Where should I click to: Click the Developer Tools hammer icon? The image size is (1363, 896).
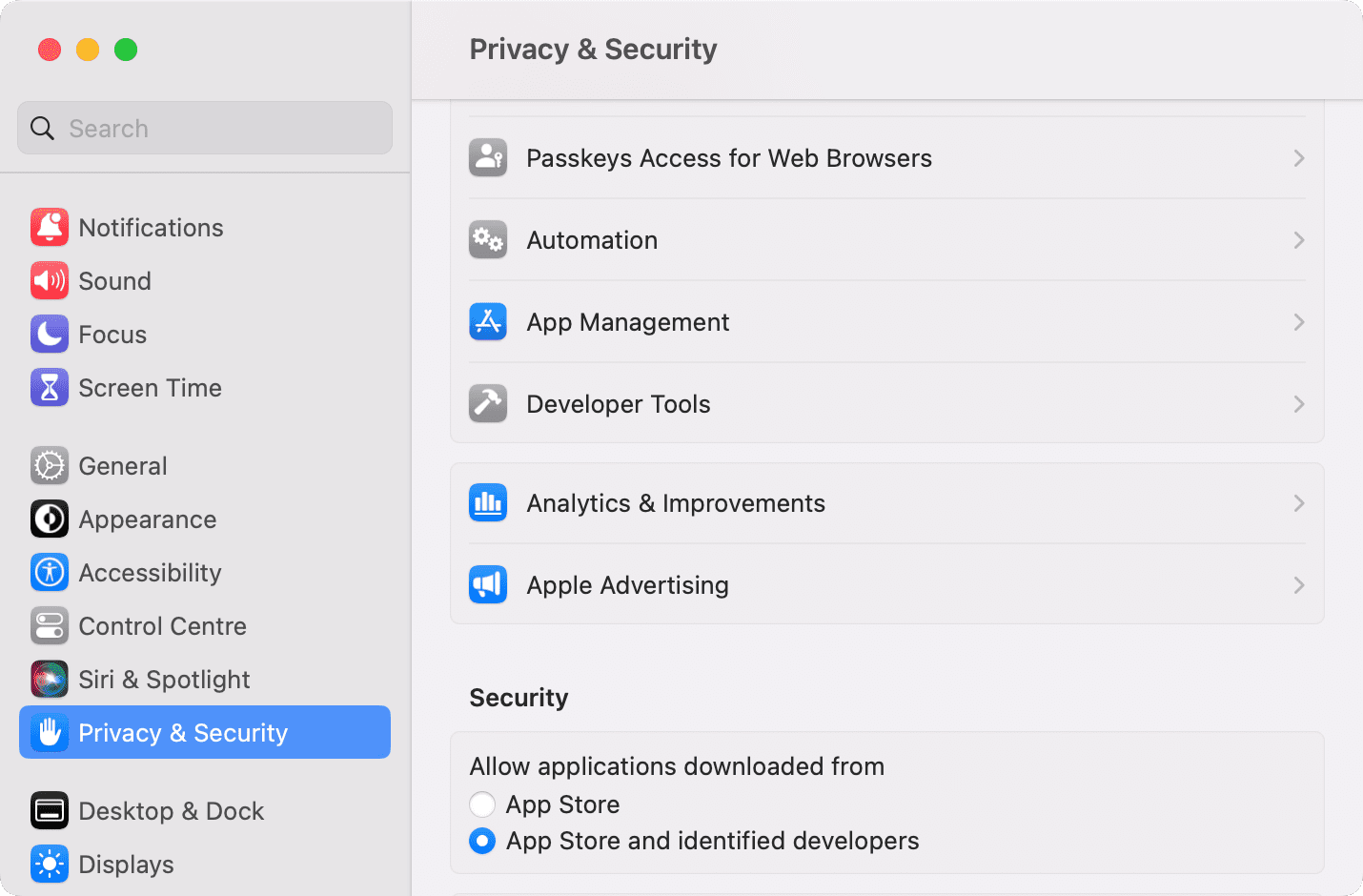[x=488, y=404]
